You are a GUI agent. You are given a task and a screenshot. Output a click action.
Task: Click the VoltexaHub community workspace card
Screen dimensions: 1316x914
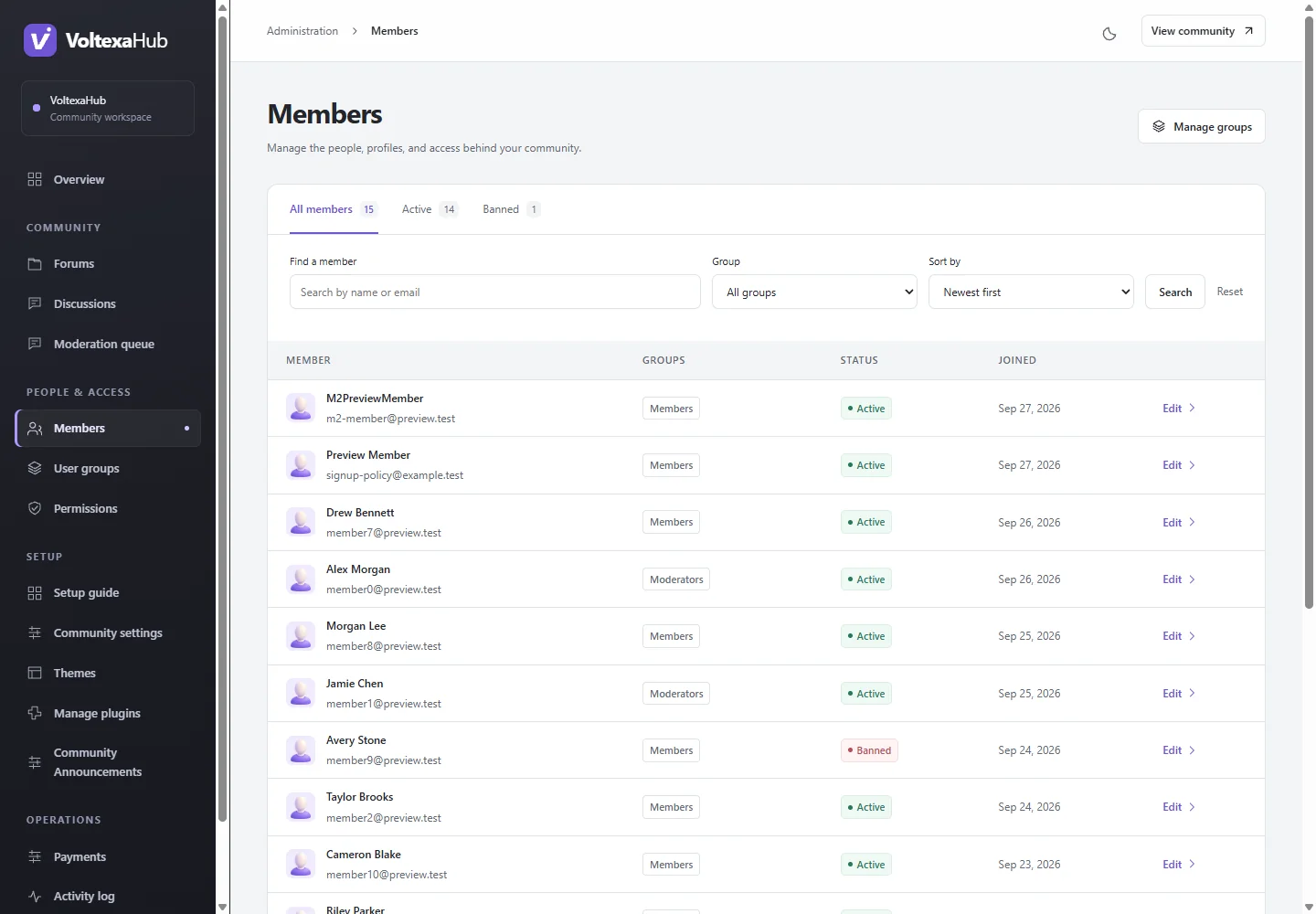click(x=108, y=109)
